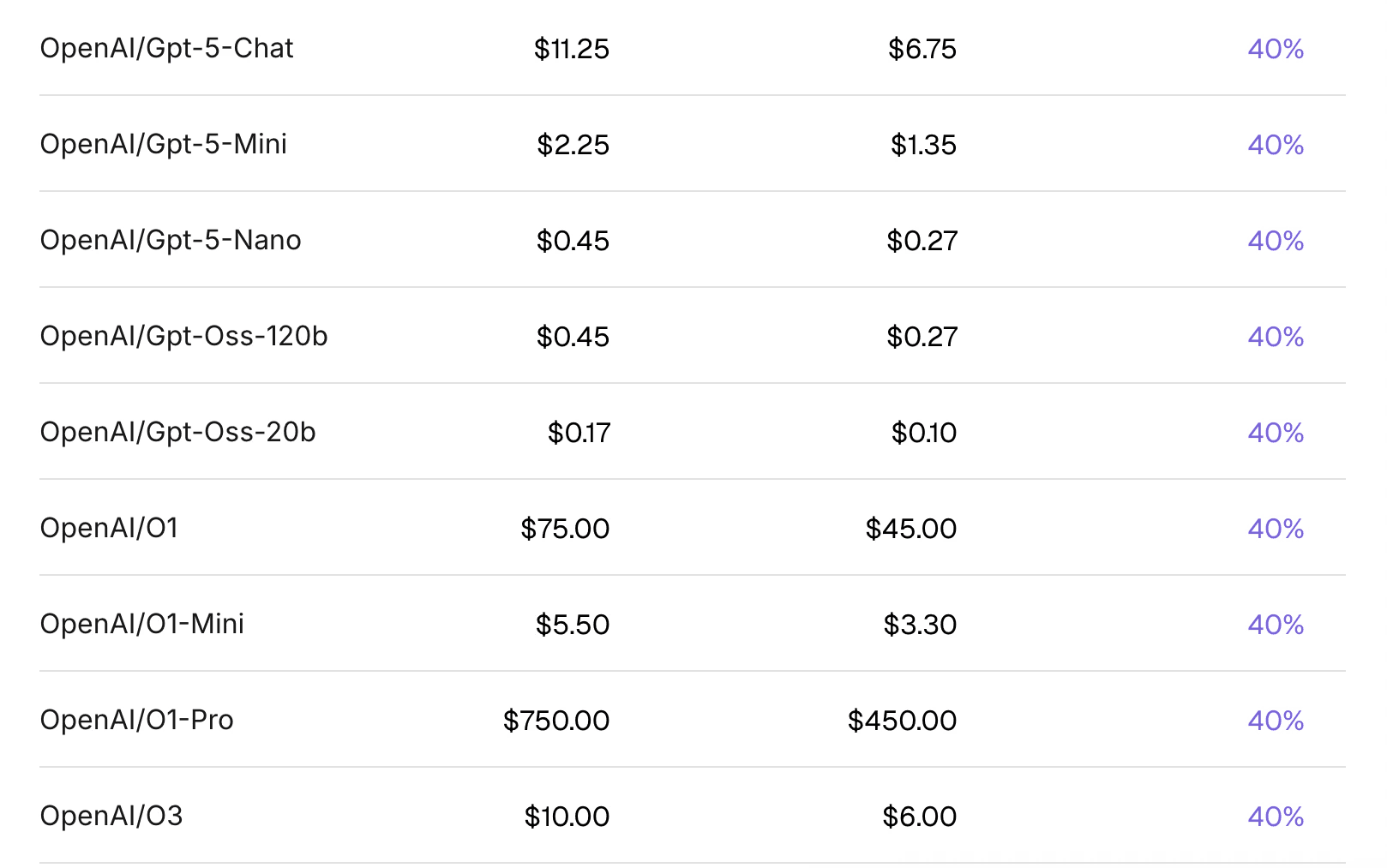Select the OpenAI/Gpt-5-Mini row label
Screen dimensions: 1387x868
[163, 145]
